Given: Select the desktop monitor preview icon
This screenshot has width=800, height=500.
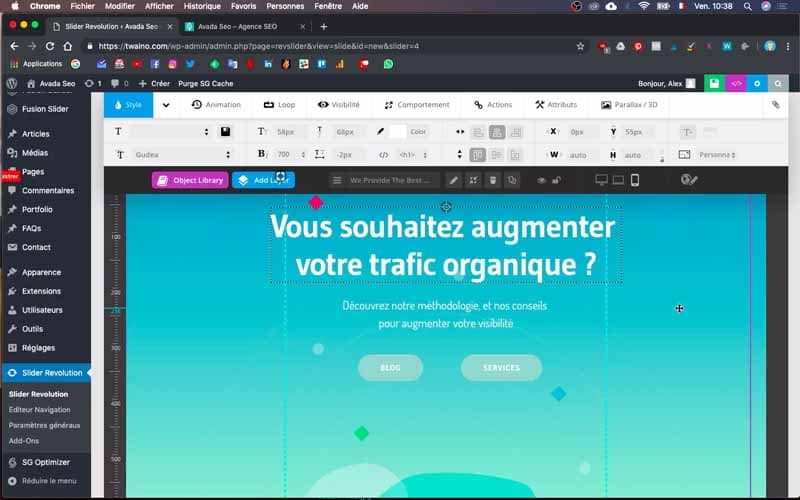Looking at the screenshot, I should coord(602,180).
